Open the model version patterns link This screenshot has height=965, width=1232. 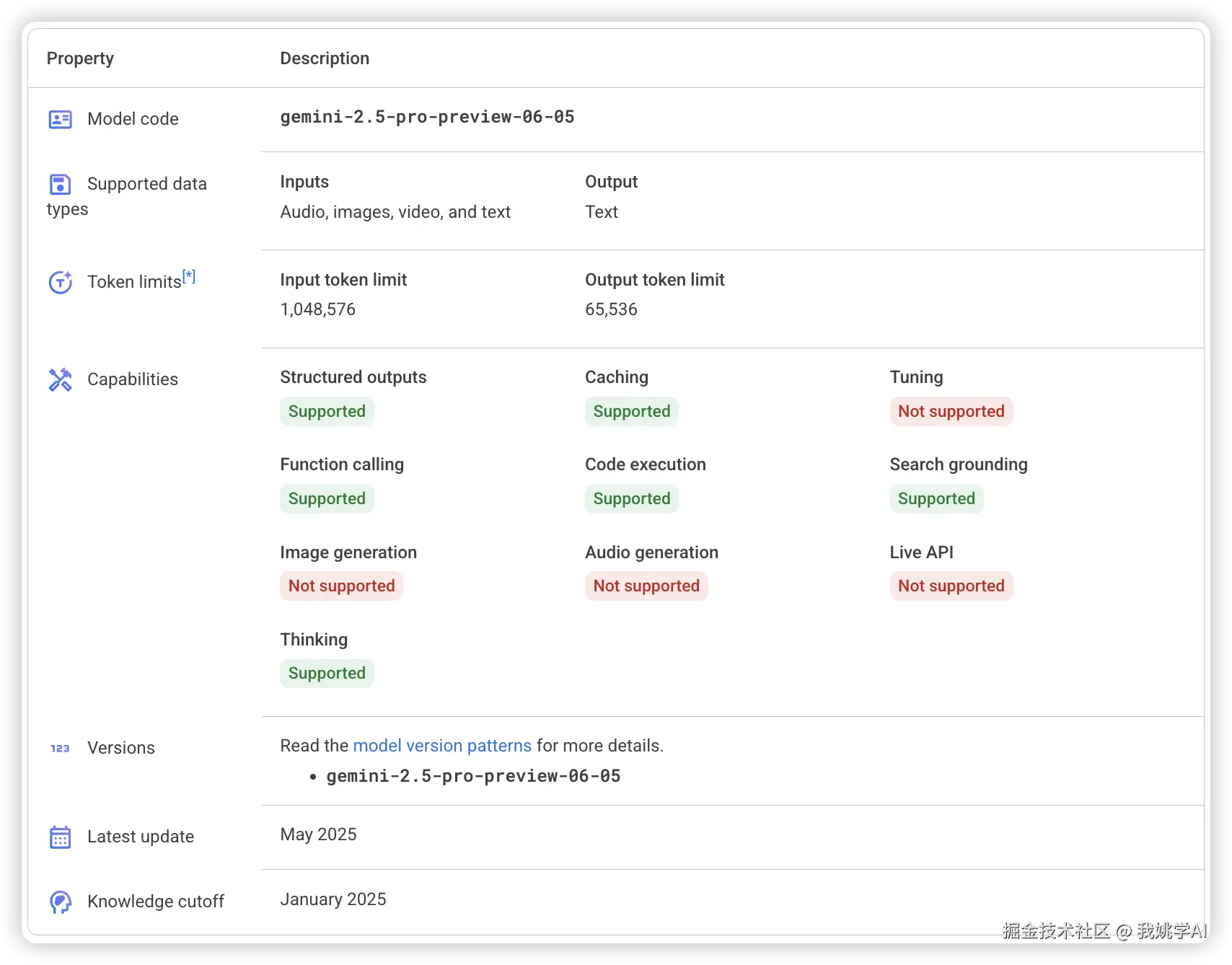(x=441, y=746)
